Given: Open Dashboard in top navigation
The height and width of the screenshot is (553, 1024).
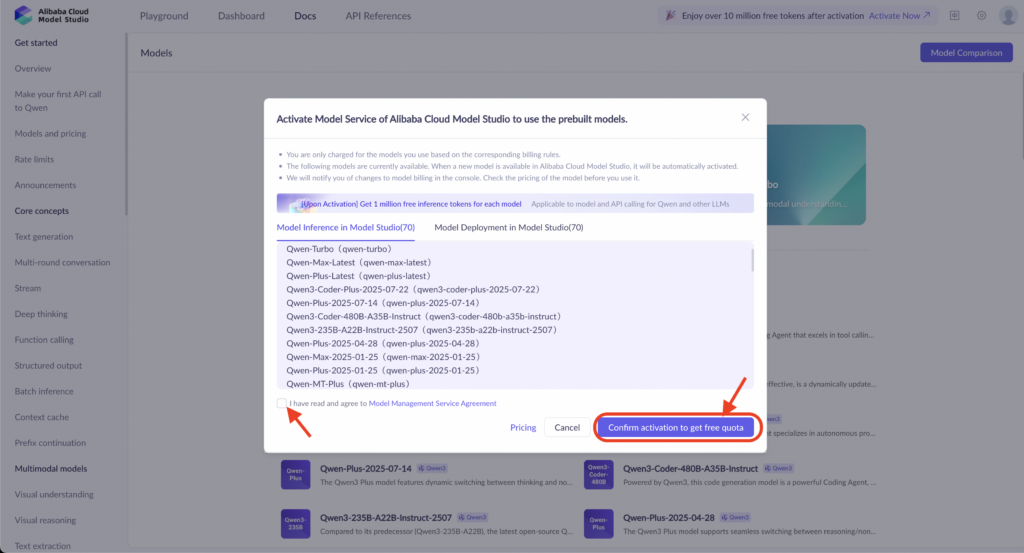Looking at the screenshot, I should [241, 16].
